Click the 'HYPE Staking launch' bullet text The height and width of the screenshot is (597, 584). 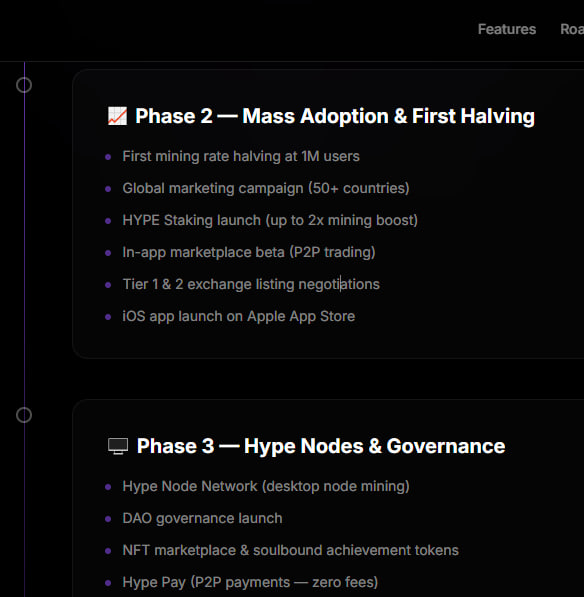click(270, 220)
